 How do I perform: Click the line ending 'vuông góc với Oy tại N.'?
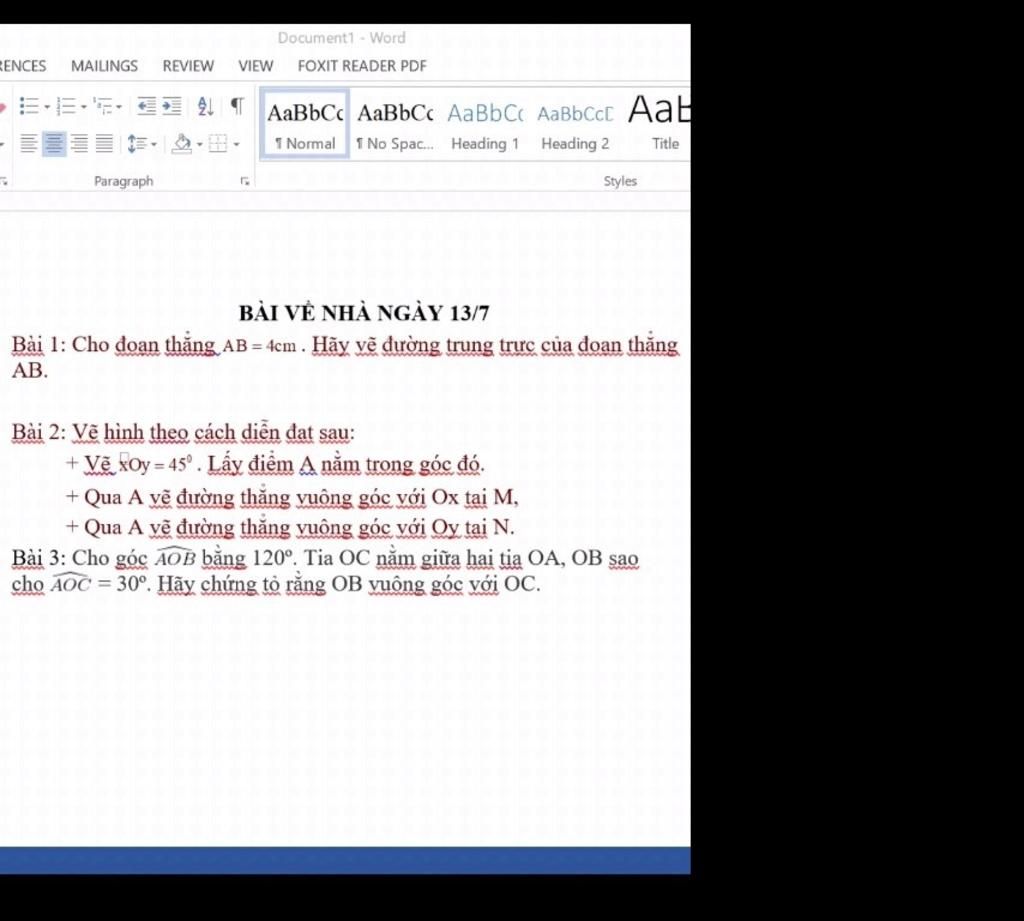coord(289,527)
